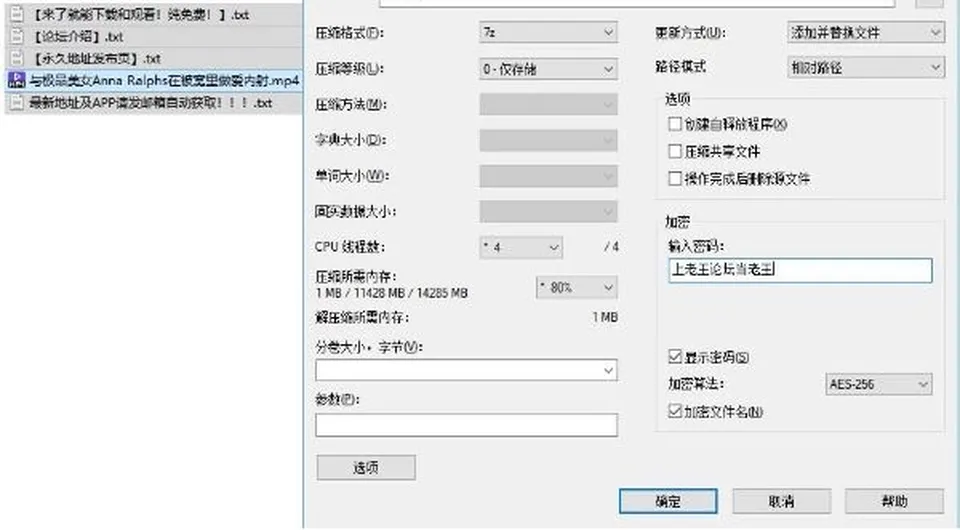Toggle the 加密文件名 checkbox

pyautogui.click(x=675, y=411)
